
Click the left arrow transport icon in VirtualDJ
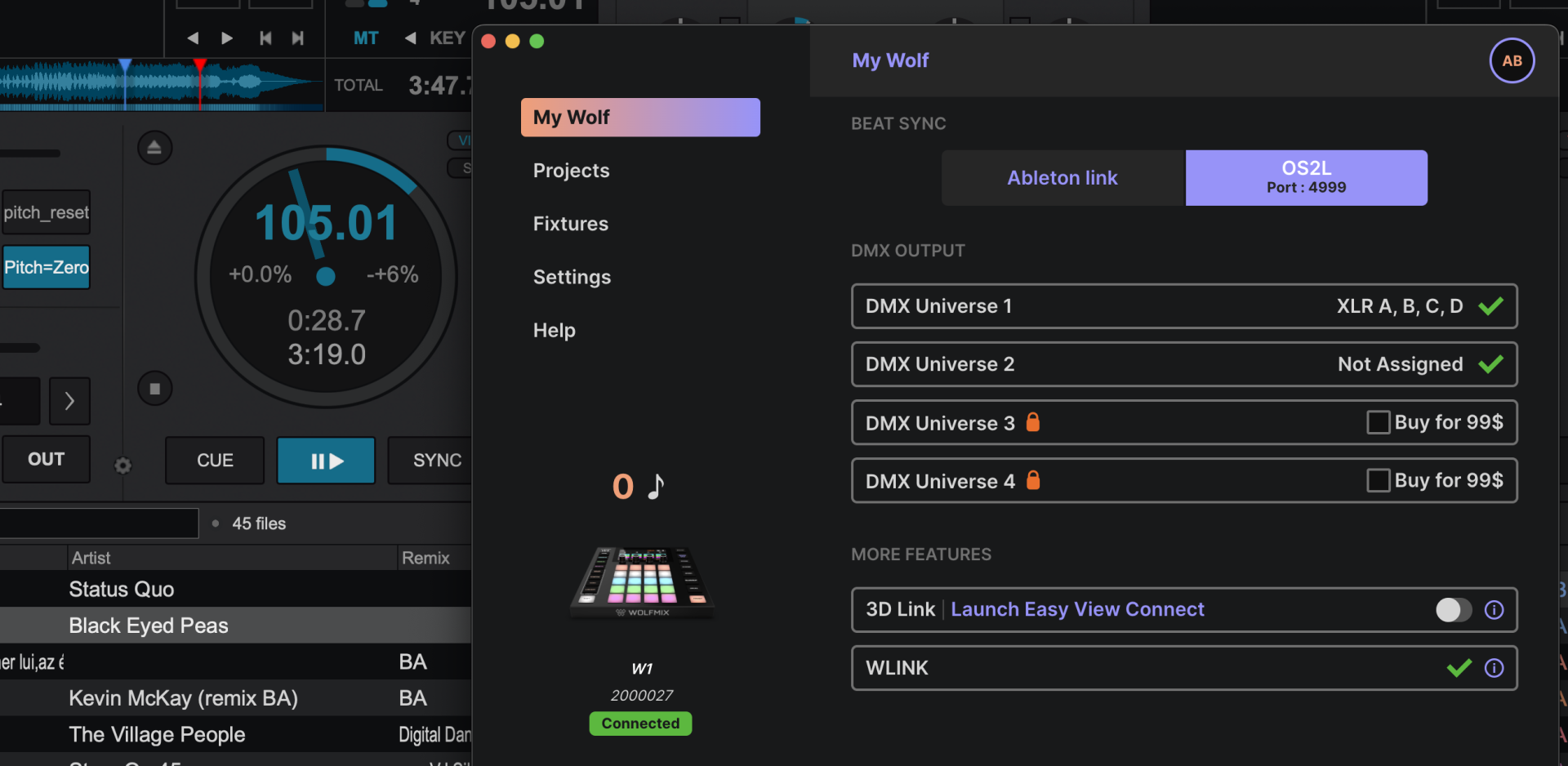point(193,38)
